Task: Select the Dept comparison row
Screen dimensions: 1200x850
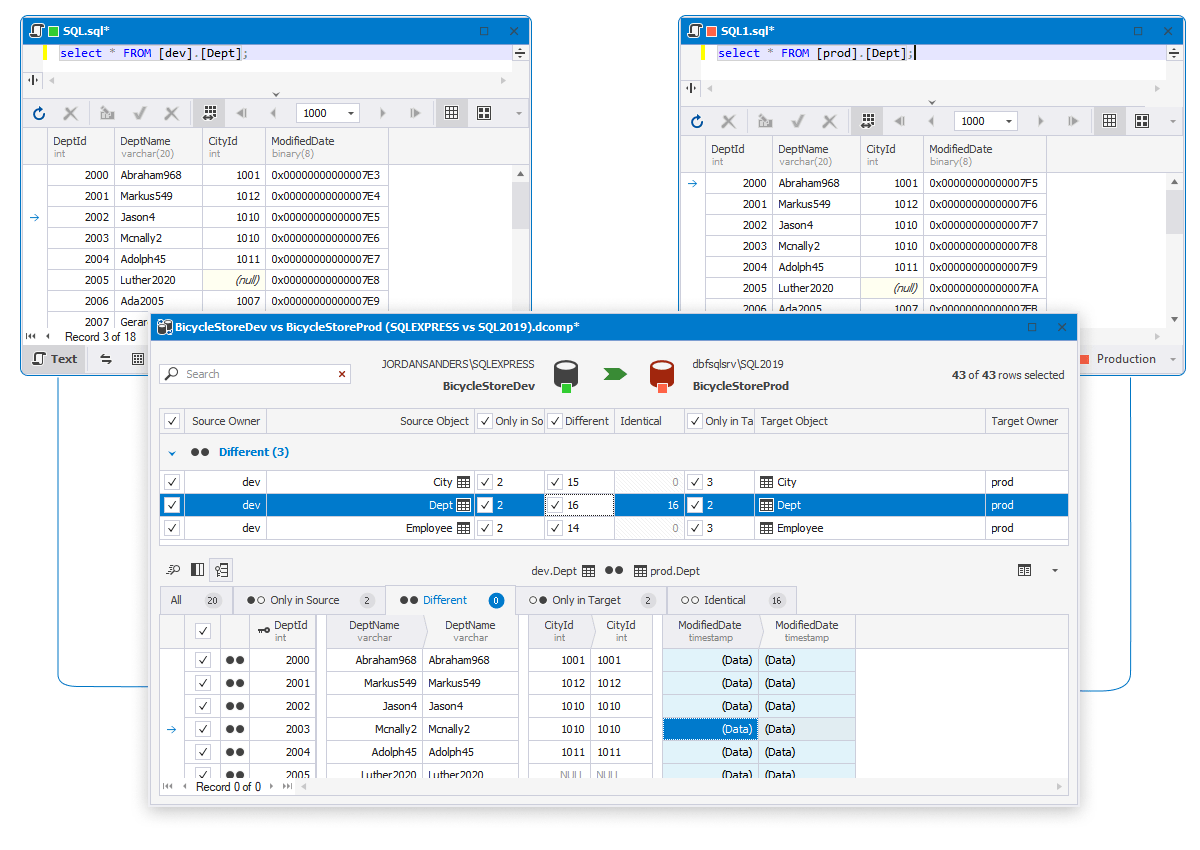Action: coord(614,505)
